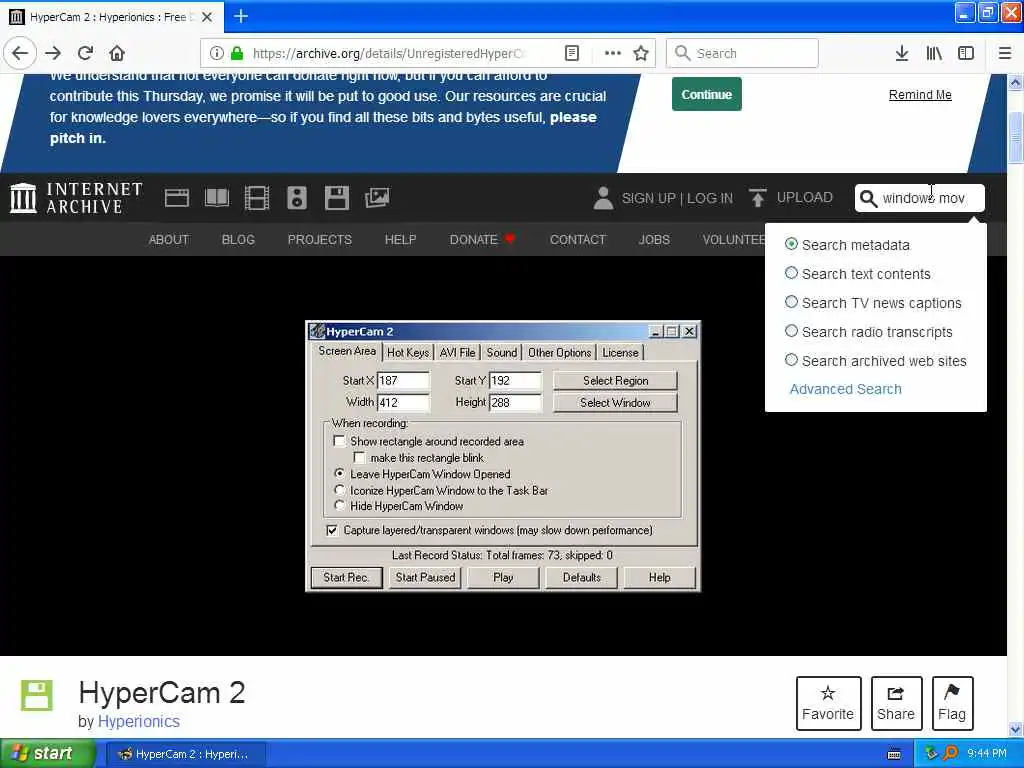Click the page scrollbar down arrow

(x=1016, y=729)
